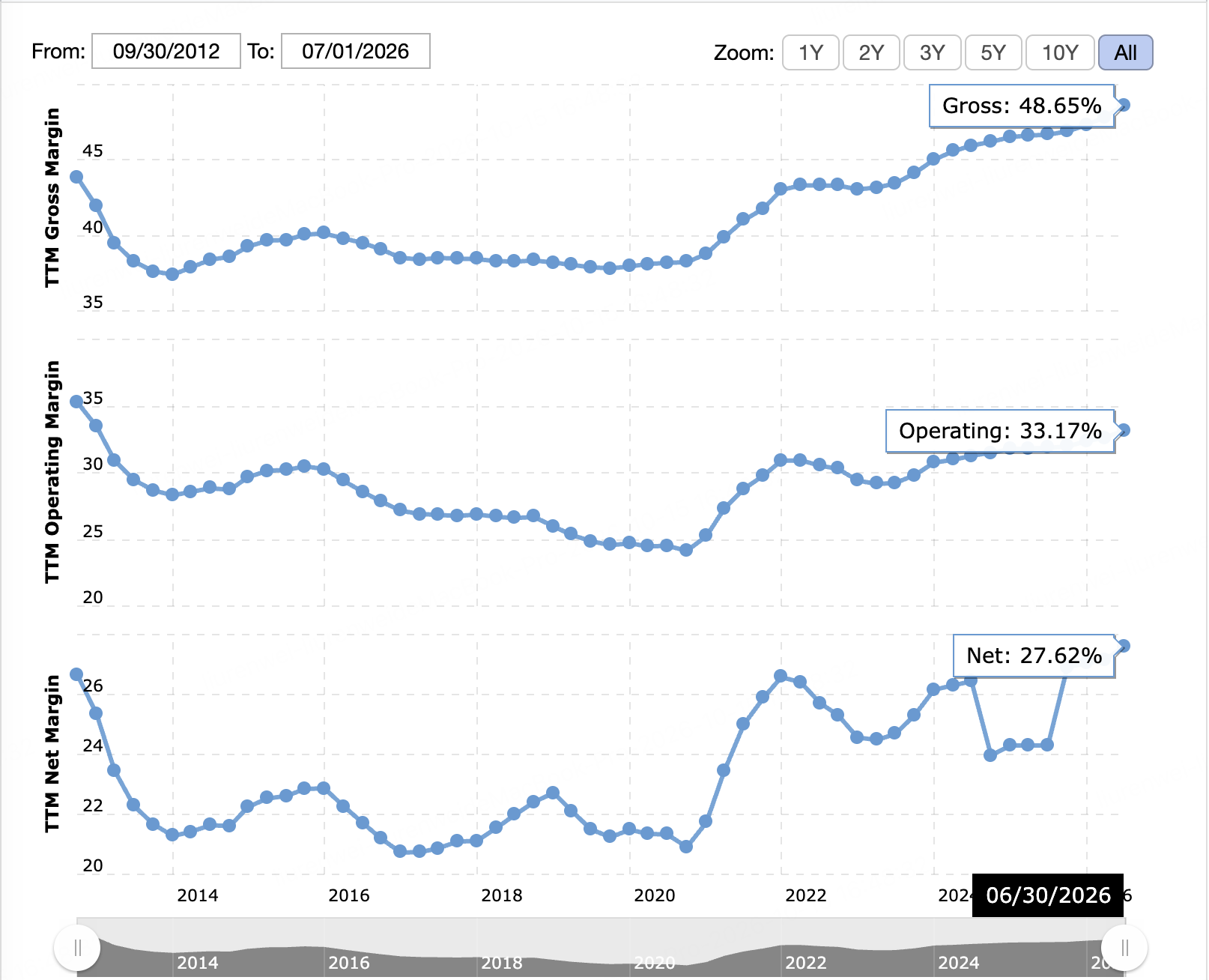Select last net margin data point
The width and height of the screenshot is (1209, 980).
pyautogui.click(x=1124, y=646)
